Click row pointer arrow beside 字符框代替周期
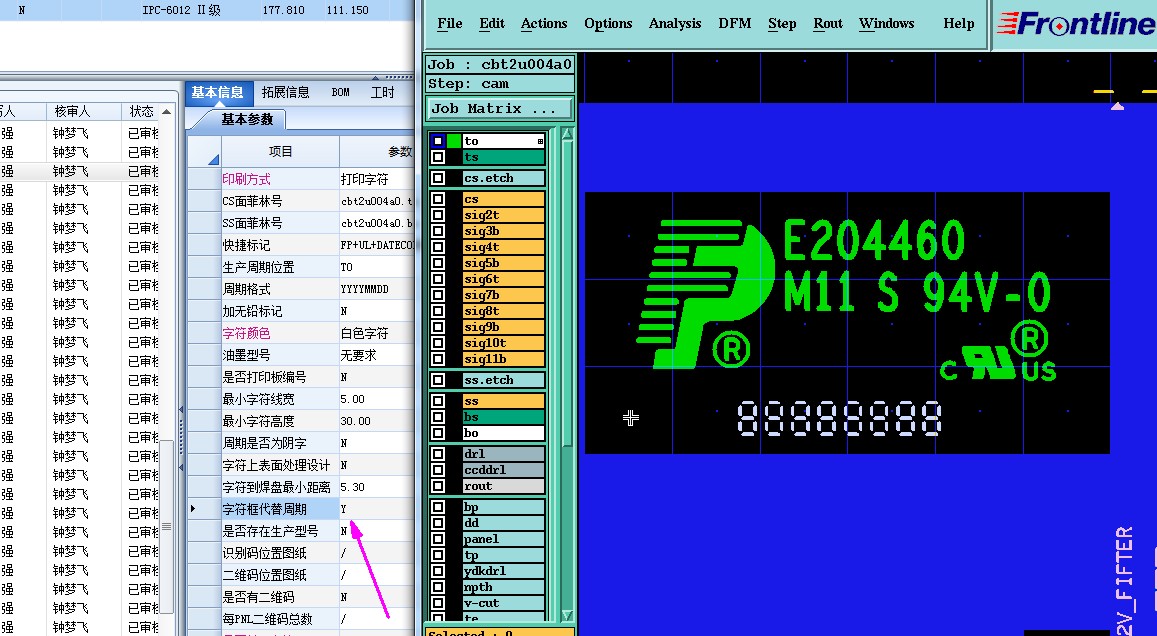Screen dimensions: 1157x636 tap(193, 508)
